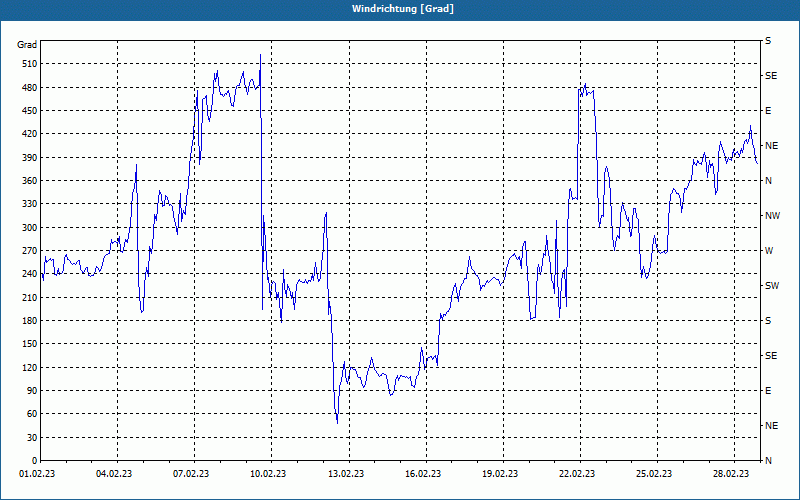Click the 360 y-axis value
Screen dimensions: 800x500
pos(30,181)
